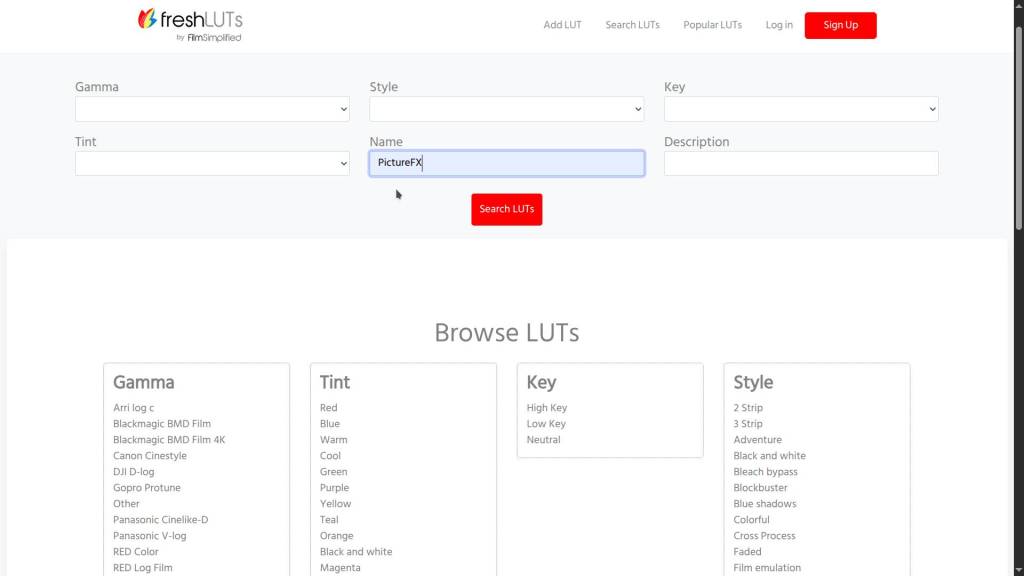This screenshot has width=1024, height=576.
Task: Click the Sign Up button
Action: (x=840, y=25)
